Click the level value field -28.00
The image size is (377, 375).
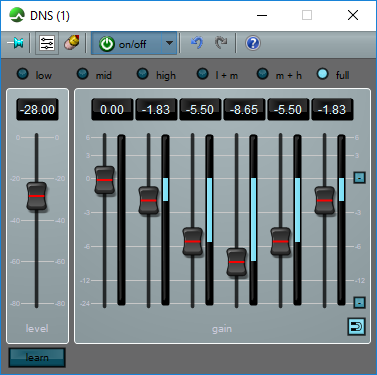(37, 109)
